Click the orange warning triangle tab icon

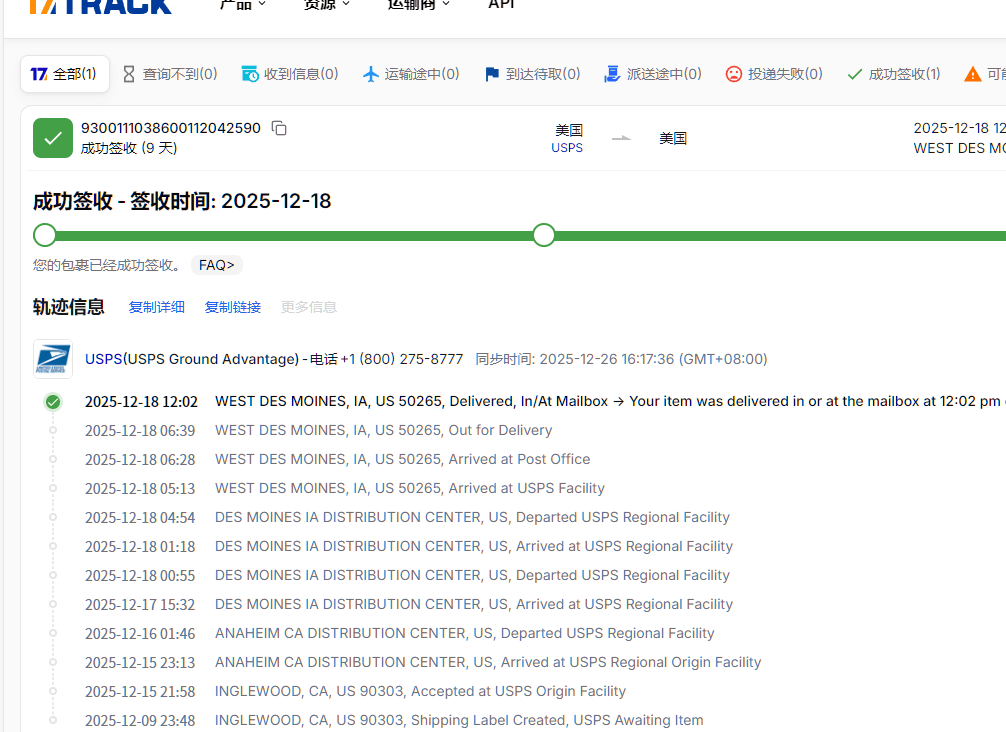pos(973,74)
